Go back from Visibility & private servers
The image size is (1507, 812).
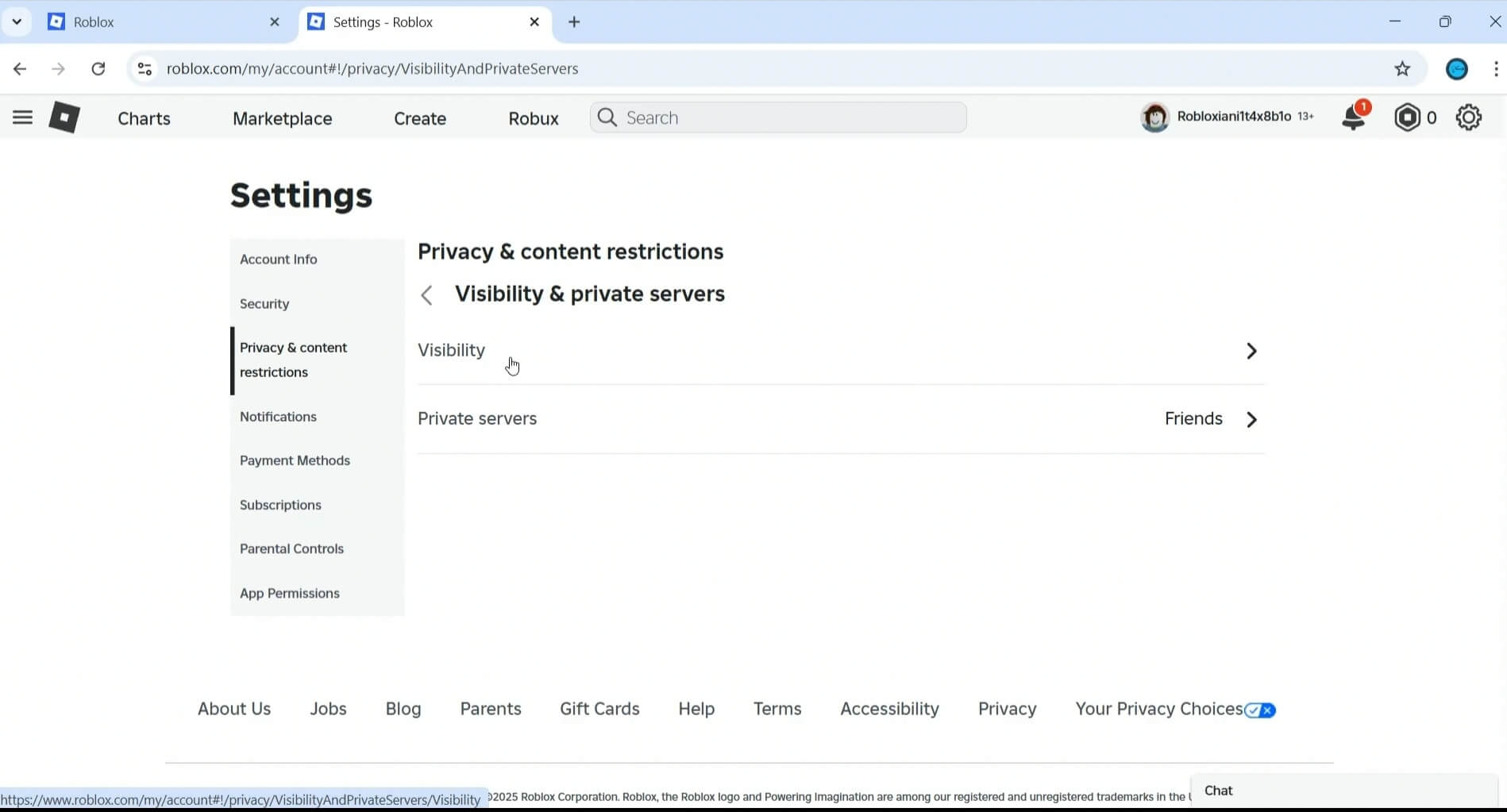click(426, 295)
